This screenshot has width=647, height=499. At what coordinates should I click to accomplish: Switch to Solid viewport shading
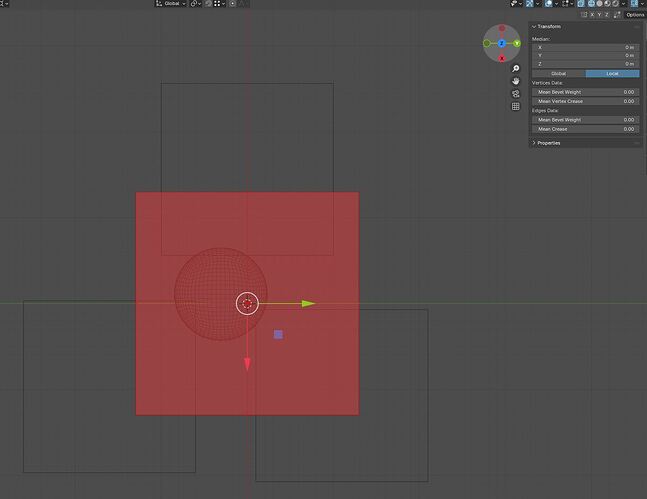coord(600,4)
